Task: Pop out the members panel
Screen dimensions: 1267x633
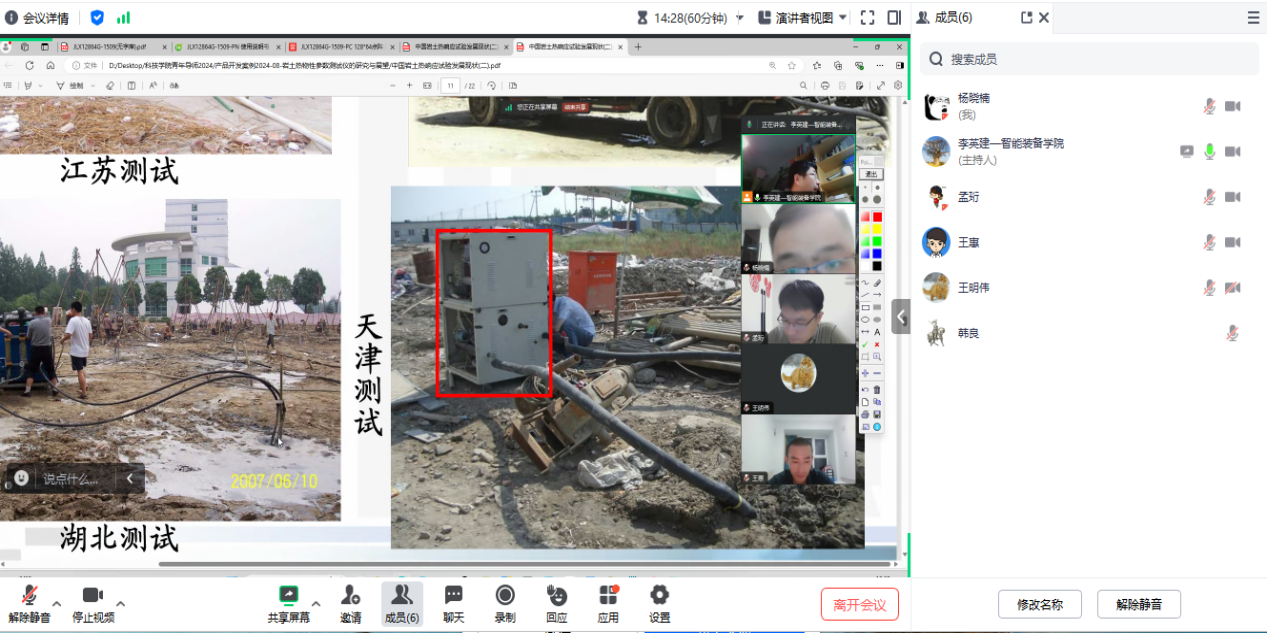Action: click(x=1026, y=17)
